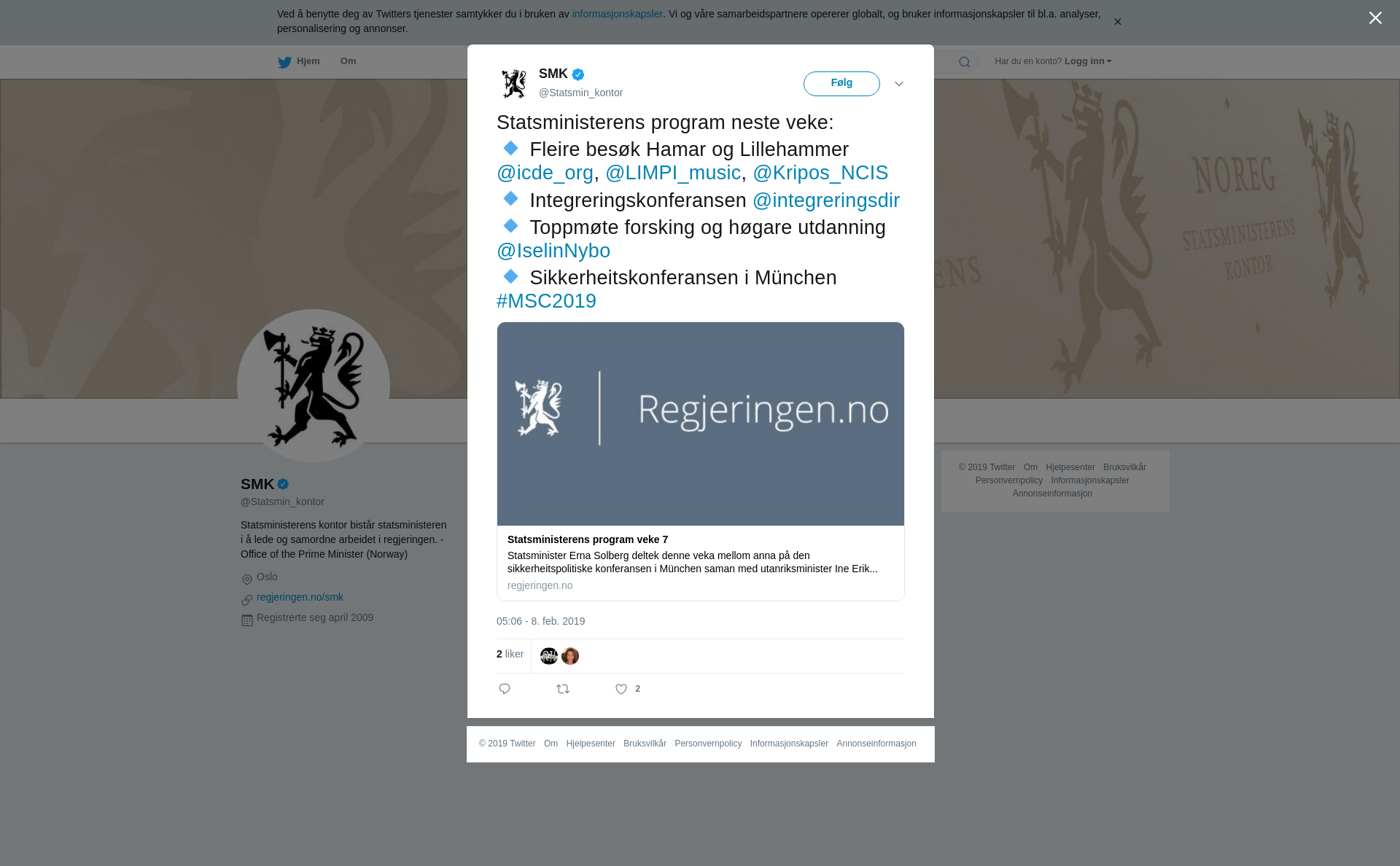Viewport: 1400px width, 866px height.
Task: Expand the tweet options chevron
Action: [899, 84]
